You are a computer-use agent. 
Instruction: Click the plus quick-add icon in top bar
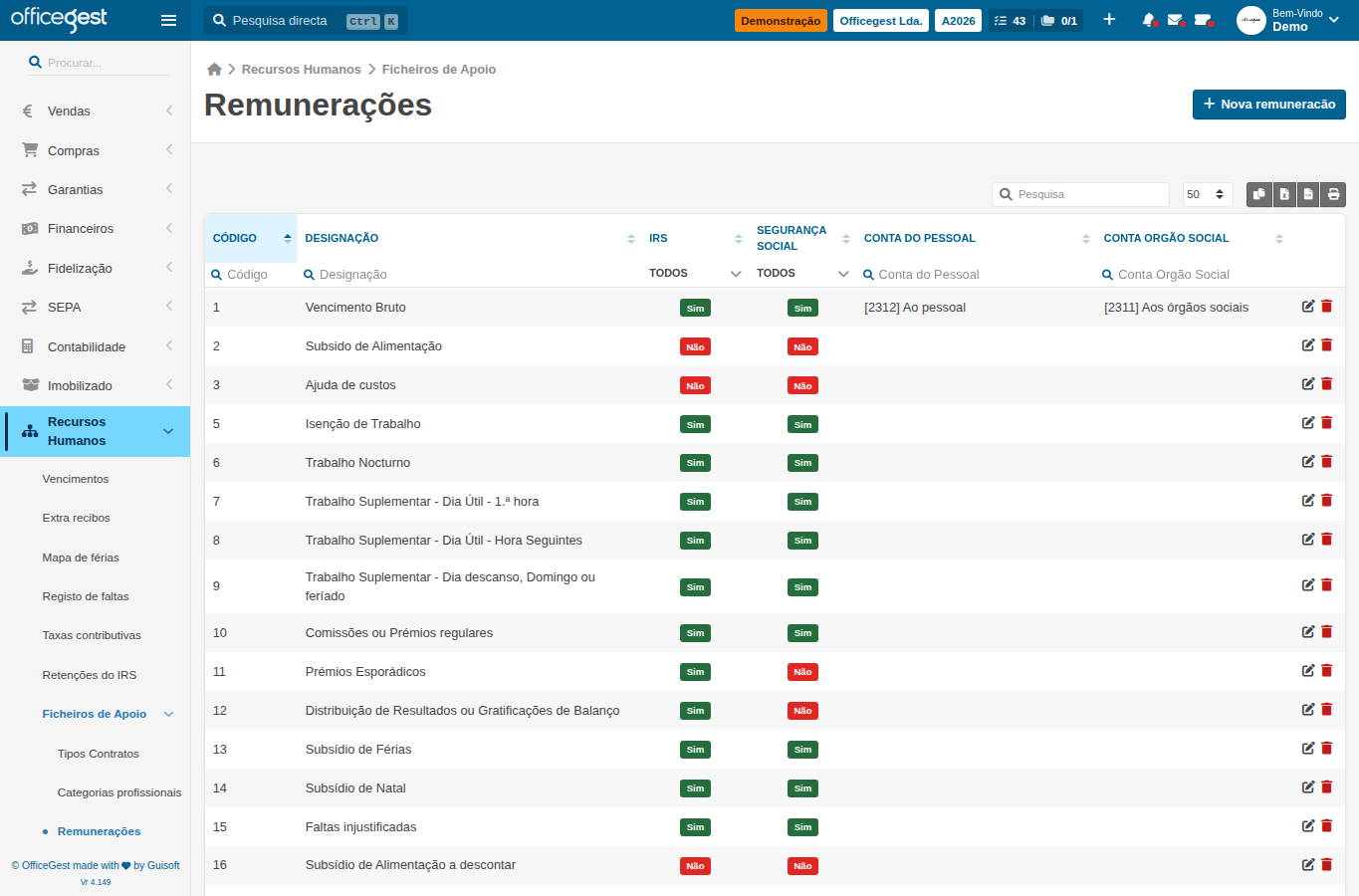1109,20
